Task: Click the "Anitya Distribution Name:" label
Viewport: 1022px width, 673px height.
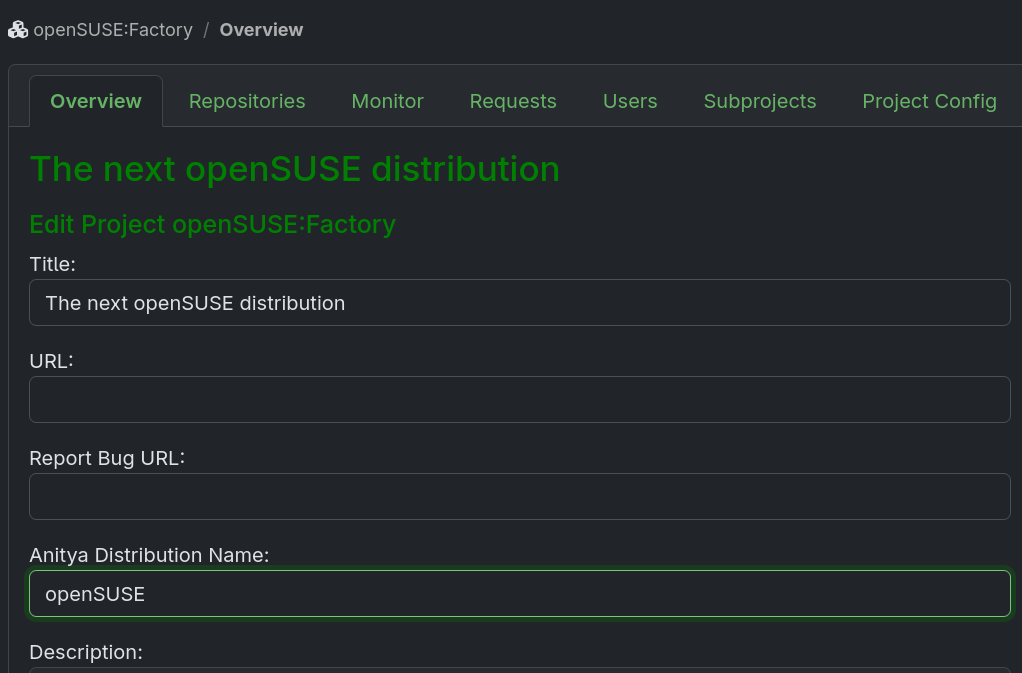Action: (149, 555)
